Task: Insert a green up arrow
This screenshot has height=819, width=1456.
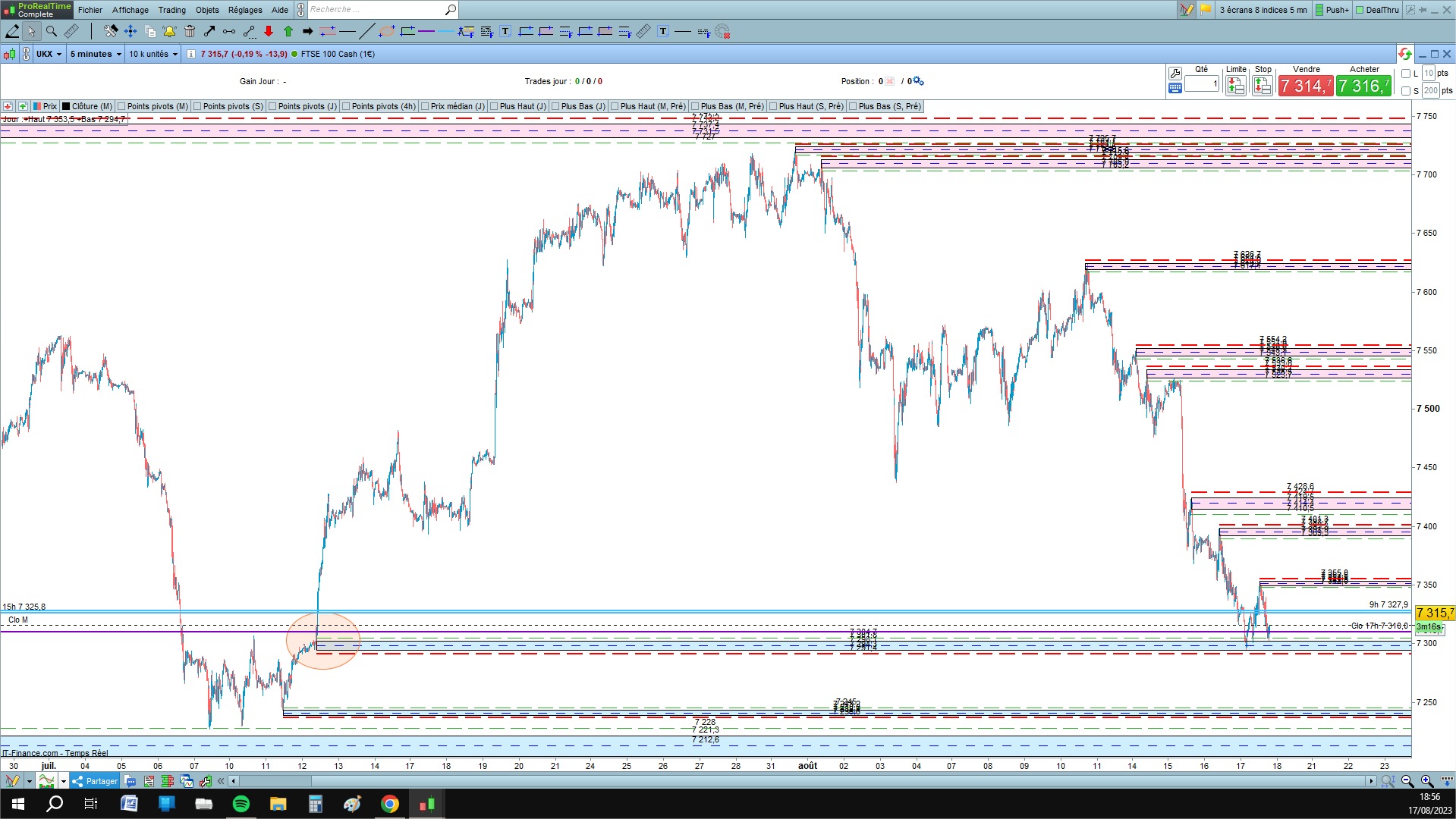Action: coord(288,31)
